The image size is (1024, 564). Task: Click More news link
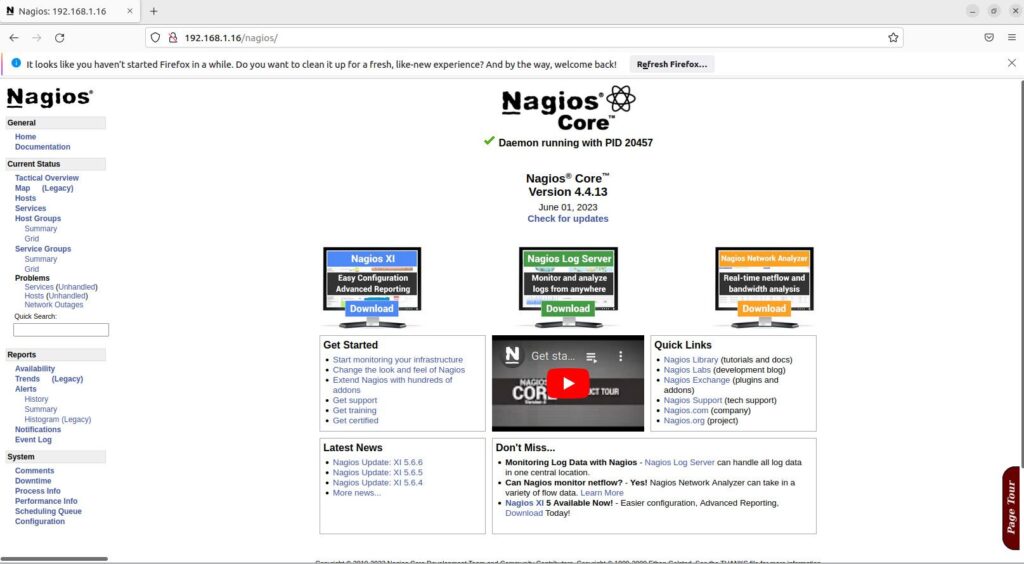pyautogui.click(x=357, y=493)
